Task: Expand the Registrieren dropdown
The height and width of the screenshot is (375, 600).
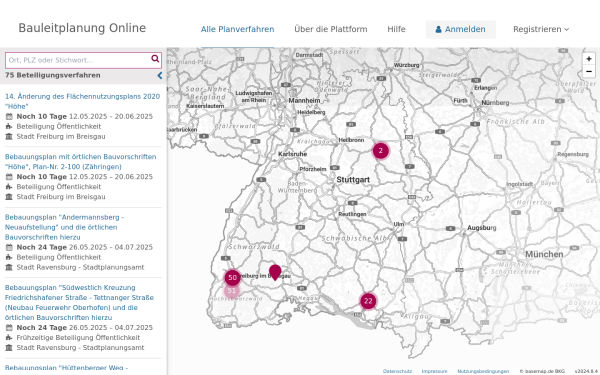Action: 541,29
